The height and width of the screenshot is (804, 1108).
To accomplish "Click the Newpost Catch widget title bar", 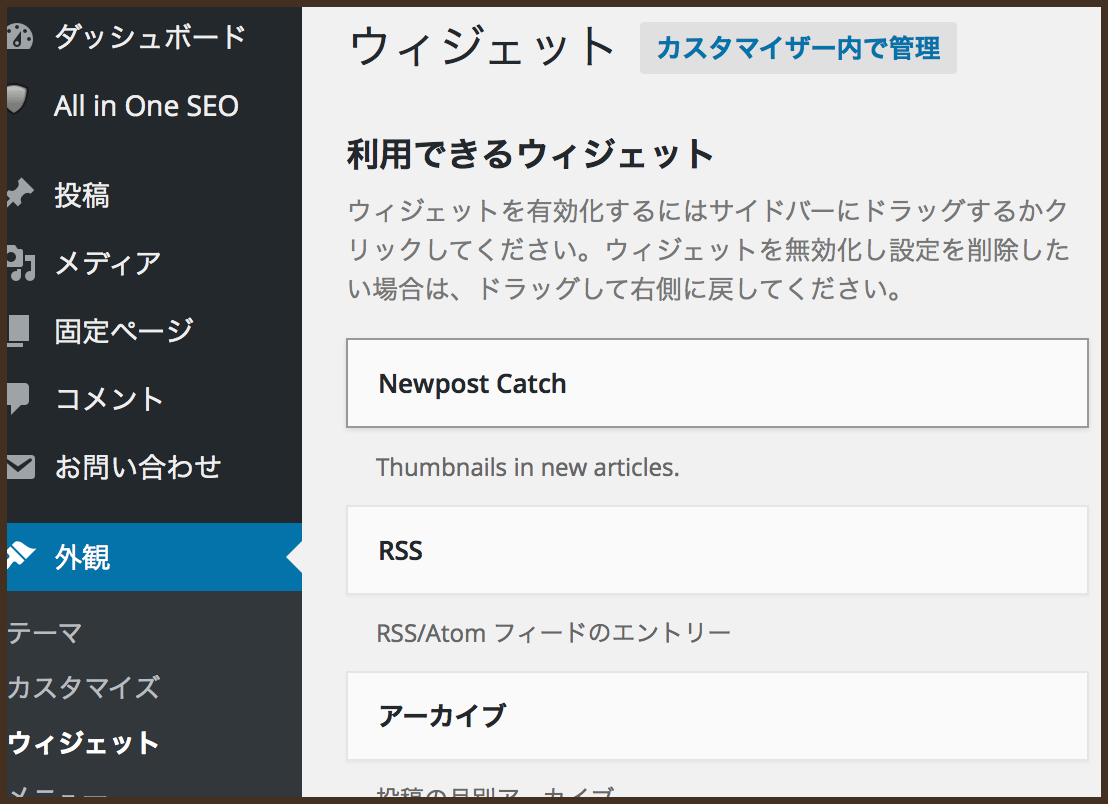I will 716,383.
